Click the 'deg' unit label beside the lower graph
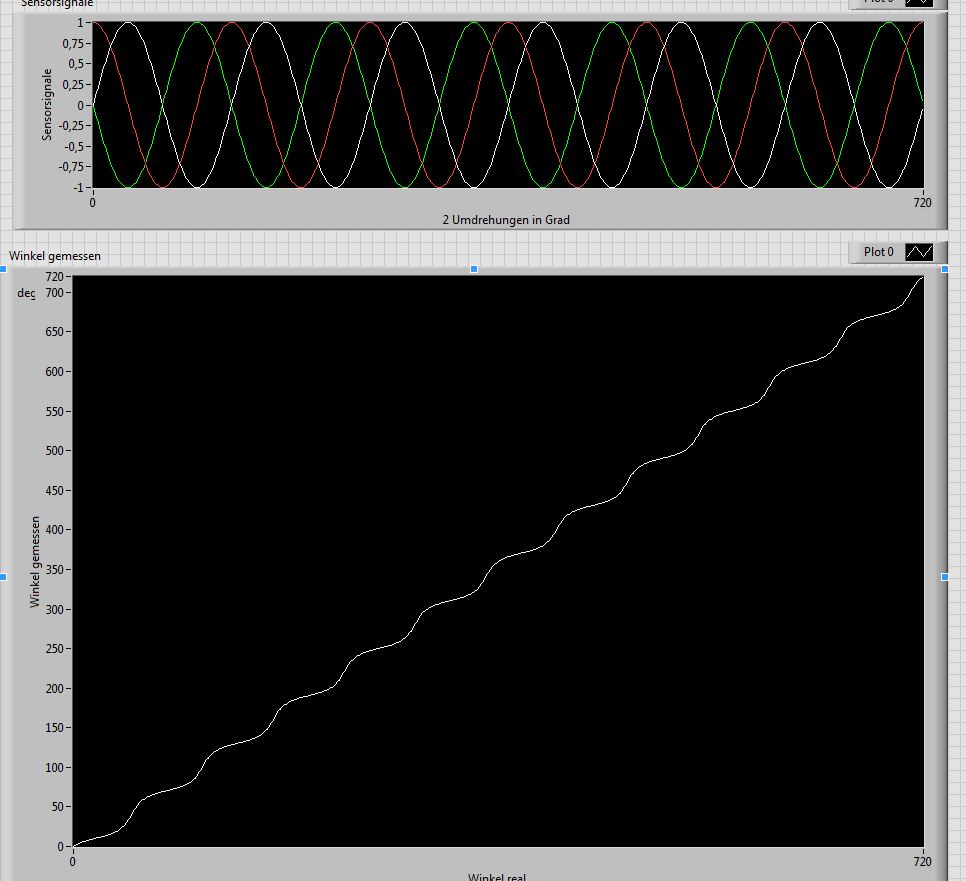Viewport: 966px width, 881px height. 26,293
